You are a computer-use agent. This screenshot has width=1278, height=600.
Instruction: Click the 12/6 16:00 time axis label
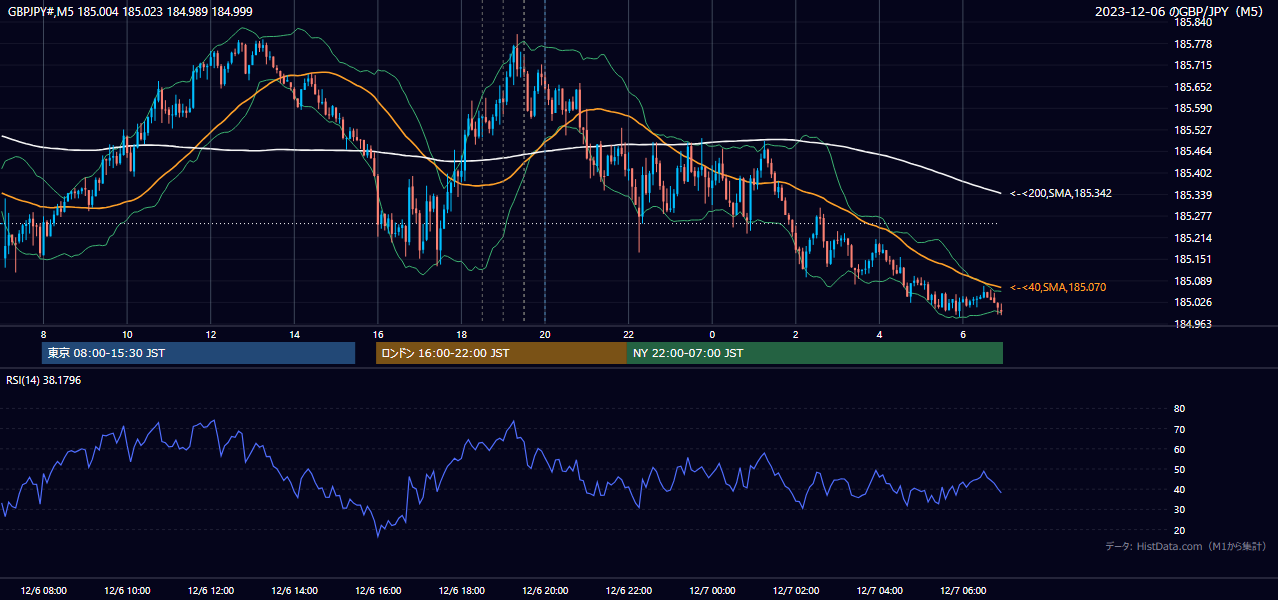point(377,590)
